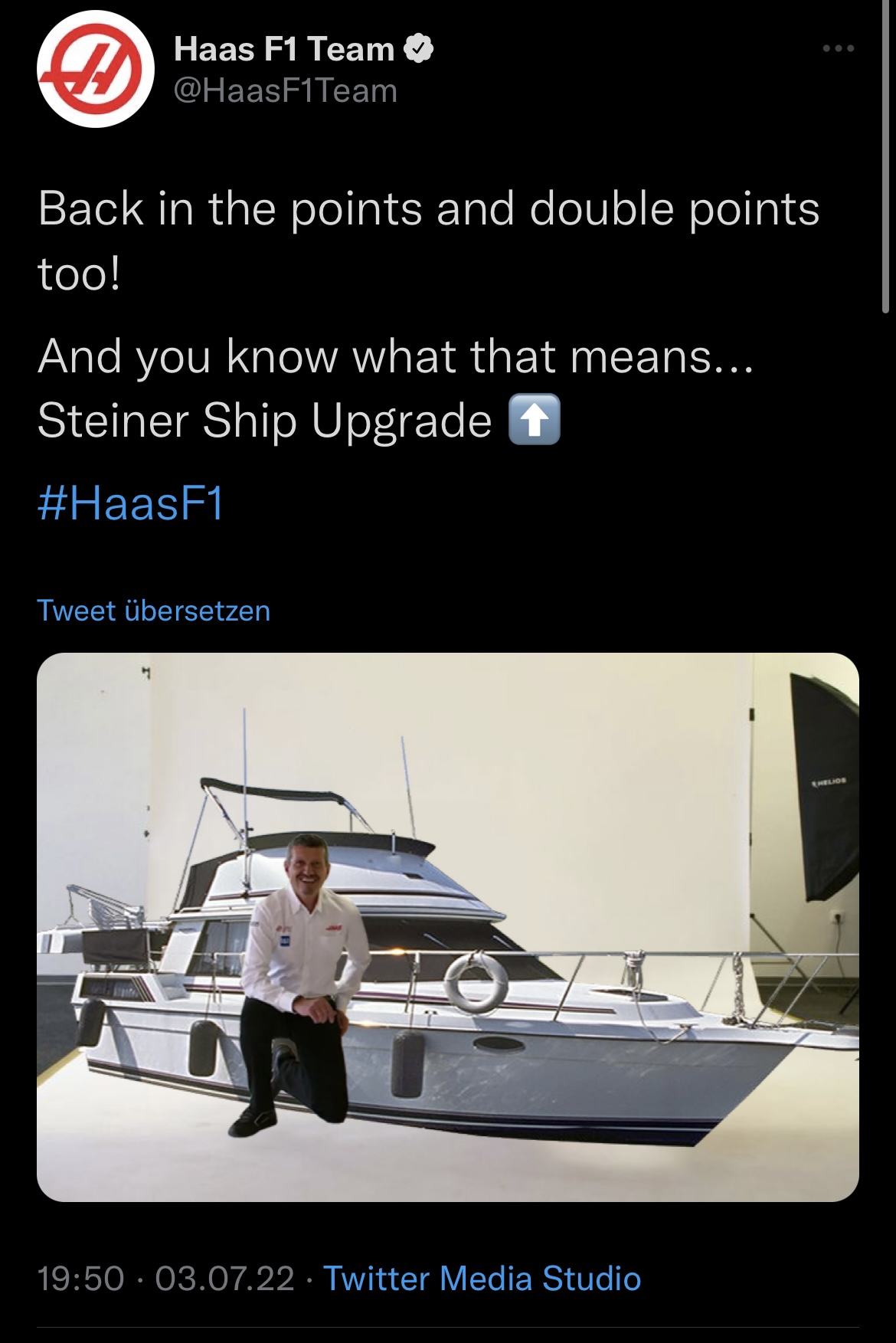Tap the Steiner Ship Upgrade text
The image size is (896, 1343).
tap(264, 420)
